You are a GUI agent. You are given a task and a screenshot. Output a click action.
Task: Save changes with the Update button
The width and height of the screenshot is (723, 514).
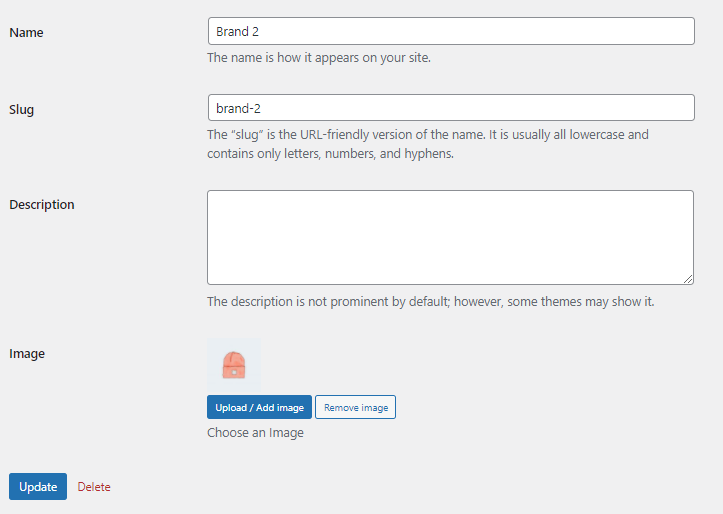[x=38, y=487]
